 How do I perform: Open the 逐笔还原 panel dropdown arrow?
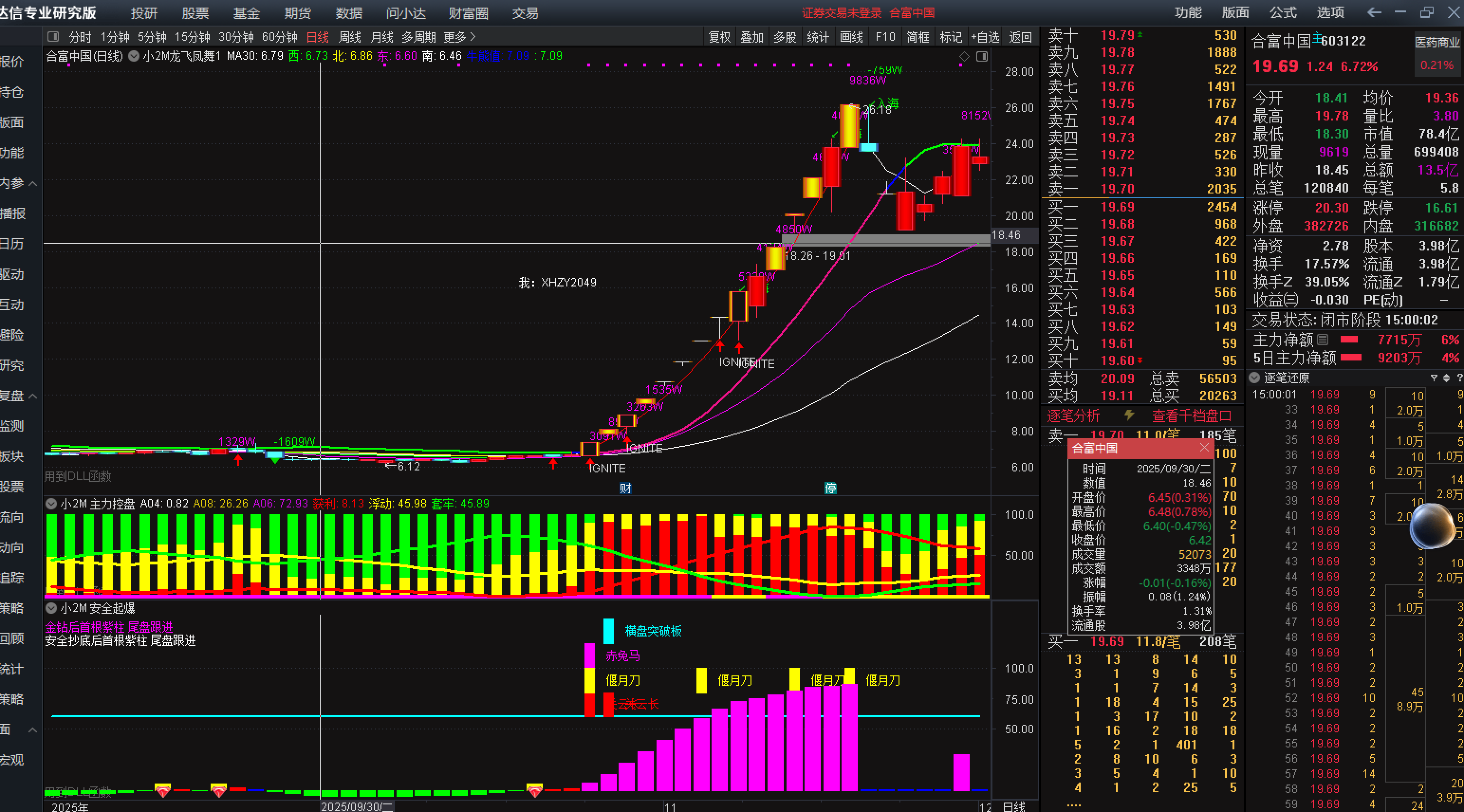1254,378
